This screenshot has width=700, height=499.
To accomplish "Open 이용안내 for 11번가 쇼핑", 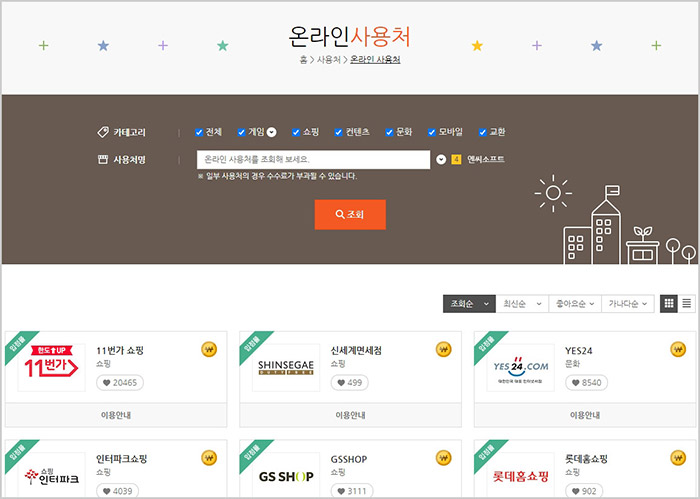I will [x=116, y=415].
